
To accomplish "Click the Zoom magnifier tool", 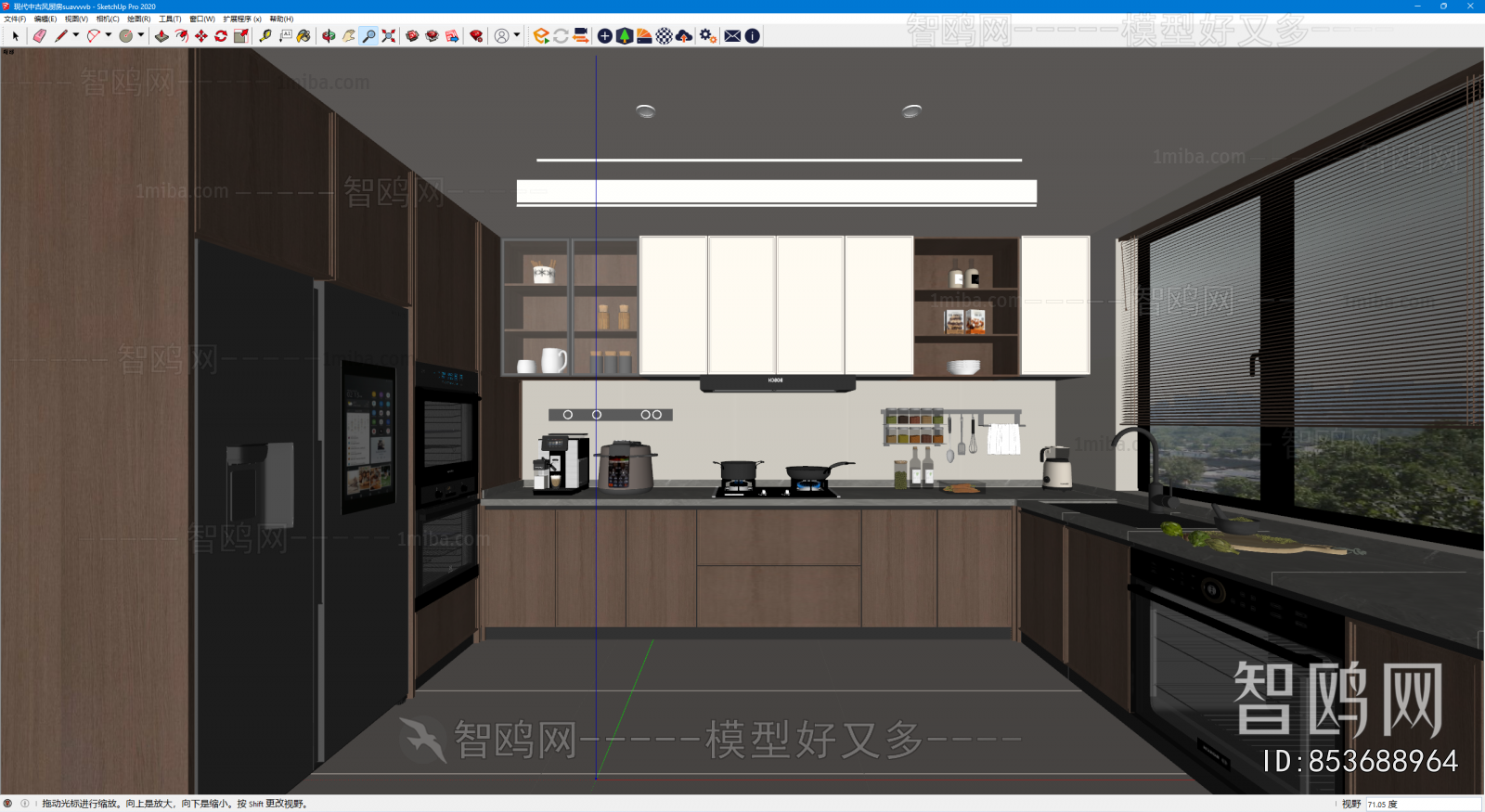I will (368, 36).
